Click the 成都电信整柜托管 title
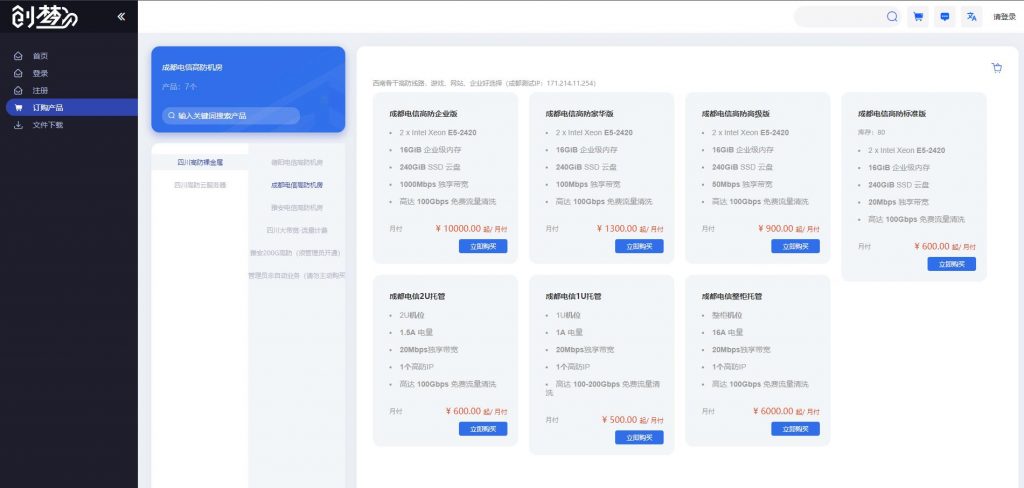Image resolution: width=1024 pixels, height=488 pixels. (731, 297)
